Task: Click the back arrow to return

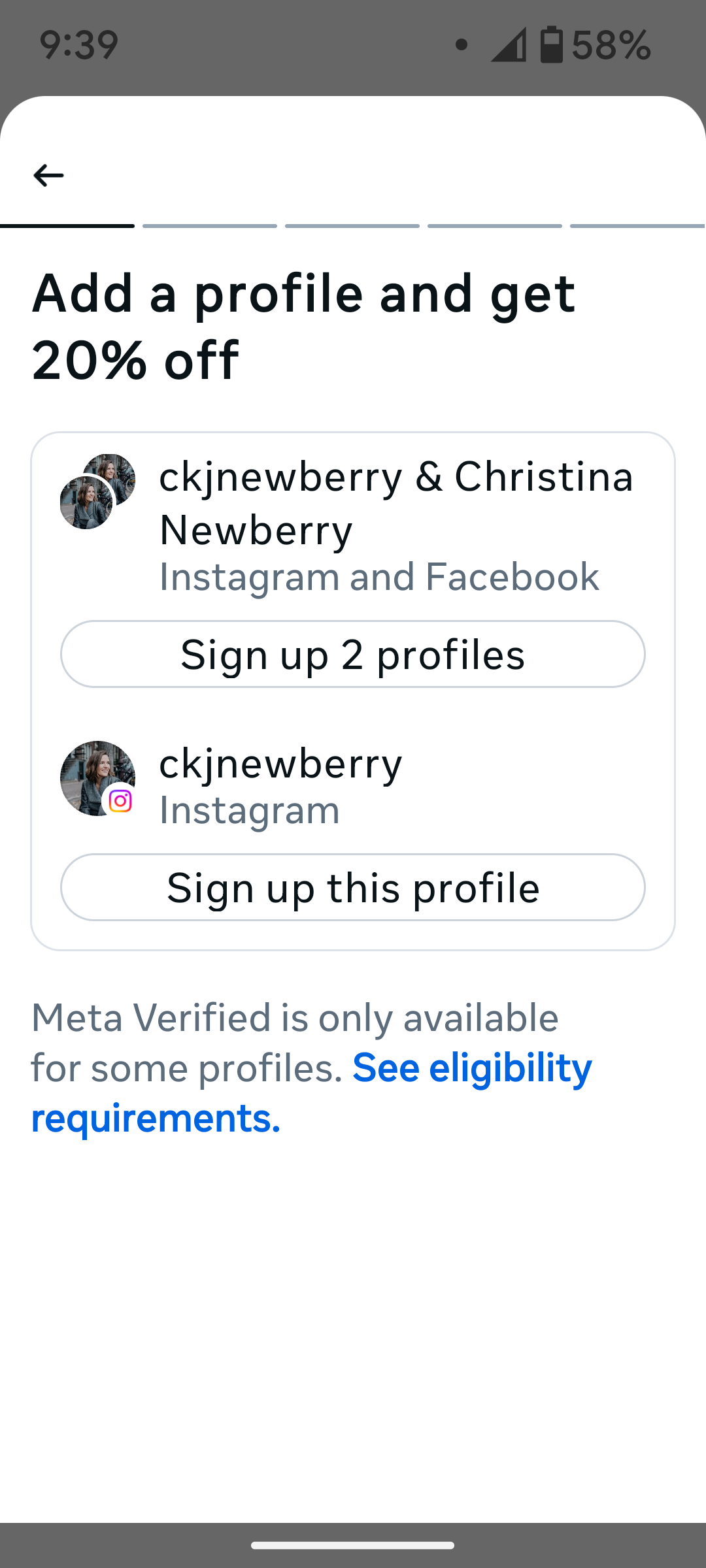Action: click(x=48, y=174)
